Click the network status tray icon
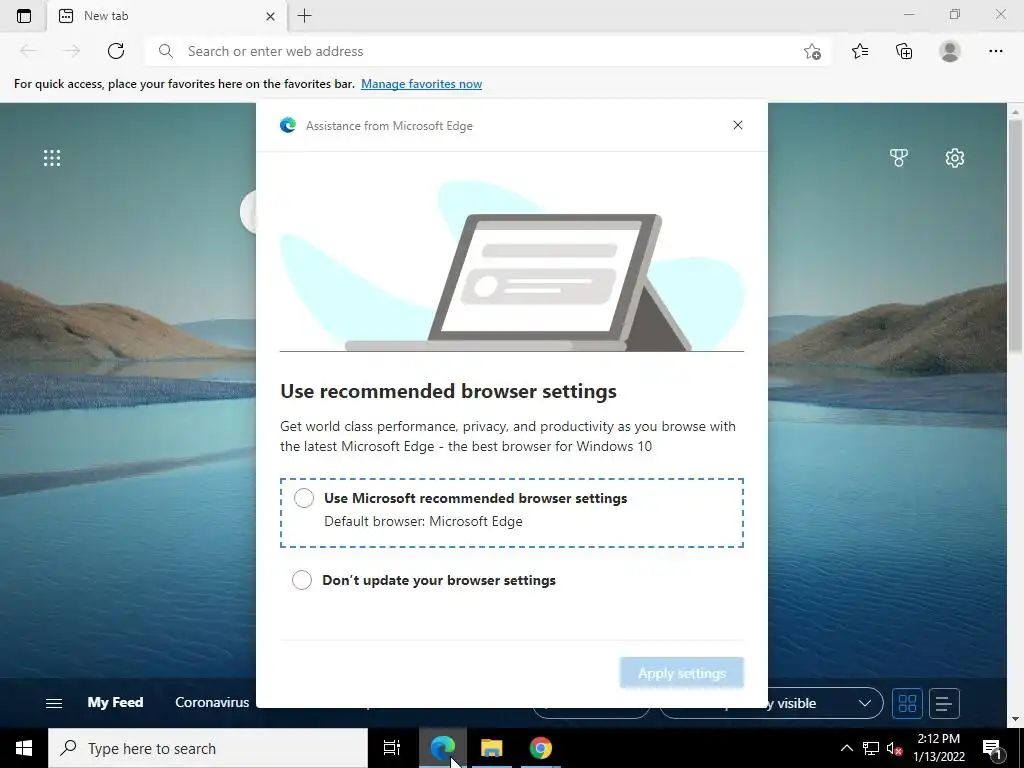This screenshot has height=768, width=1024. coord(871,748)
